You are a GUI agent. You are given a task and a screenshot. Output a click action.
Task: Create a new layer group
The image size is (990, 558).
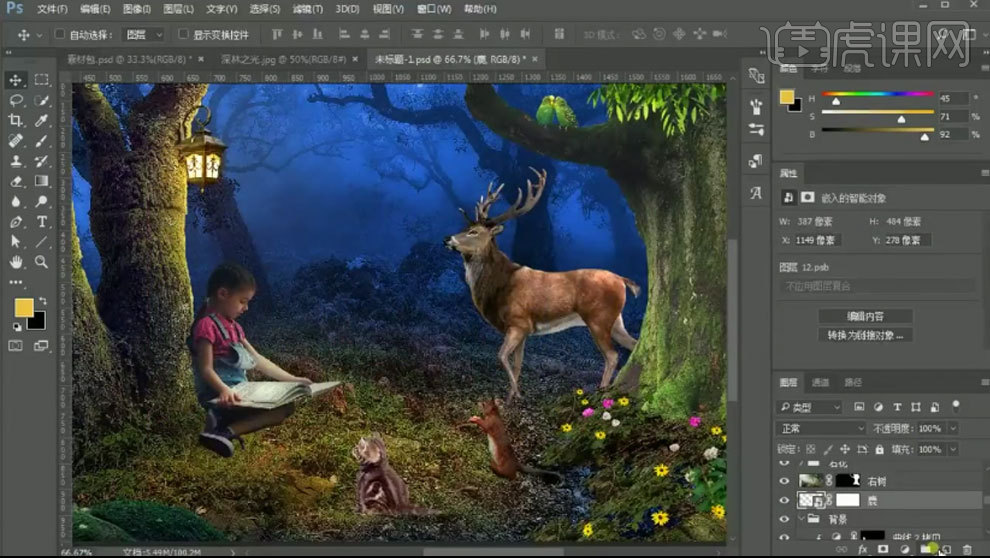(926, 549)
